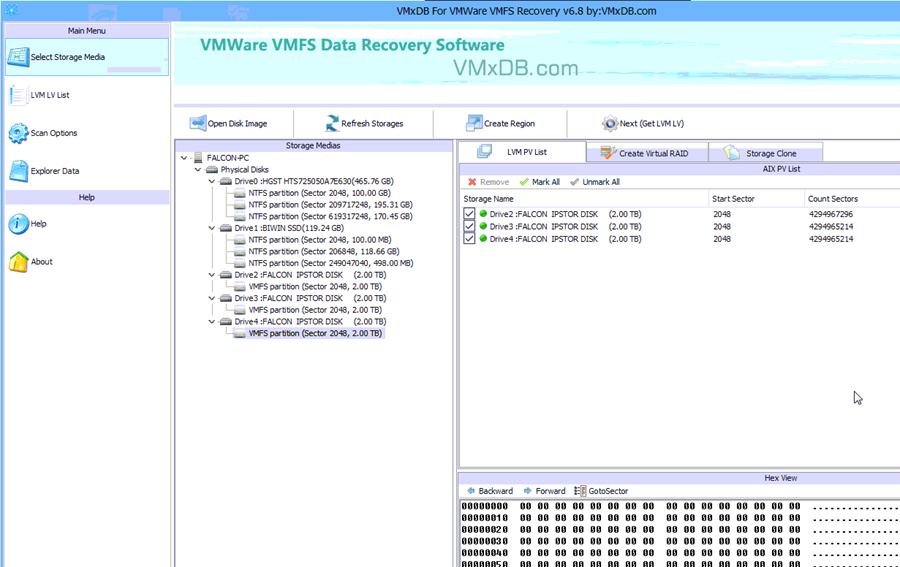The height and width of the screenshot is (567, 900).
Task: Click green status dot of Drive3 row
Action: [483, 227]
